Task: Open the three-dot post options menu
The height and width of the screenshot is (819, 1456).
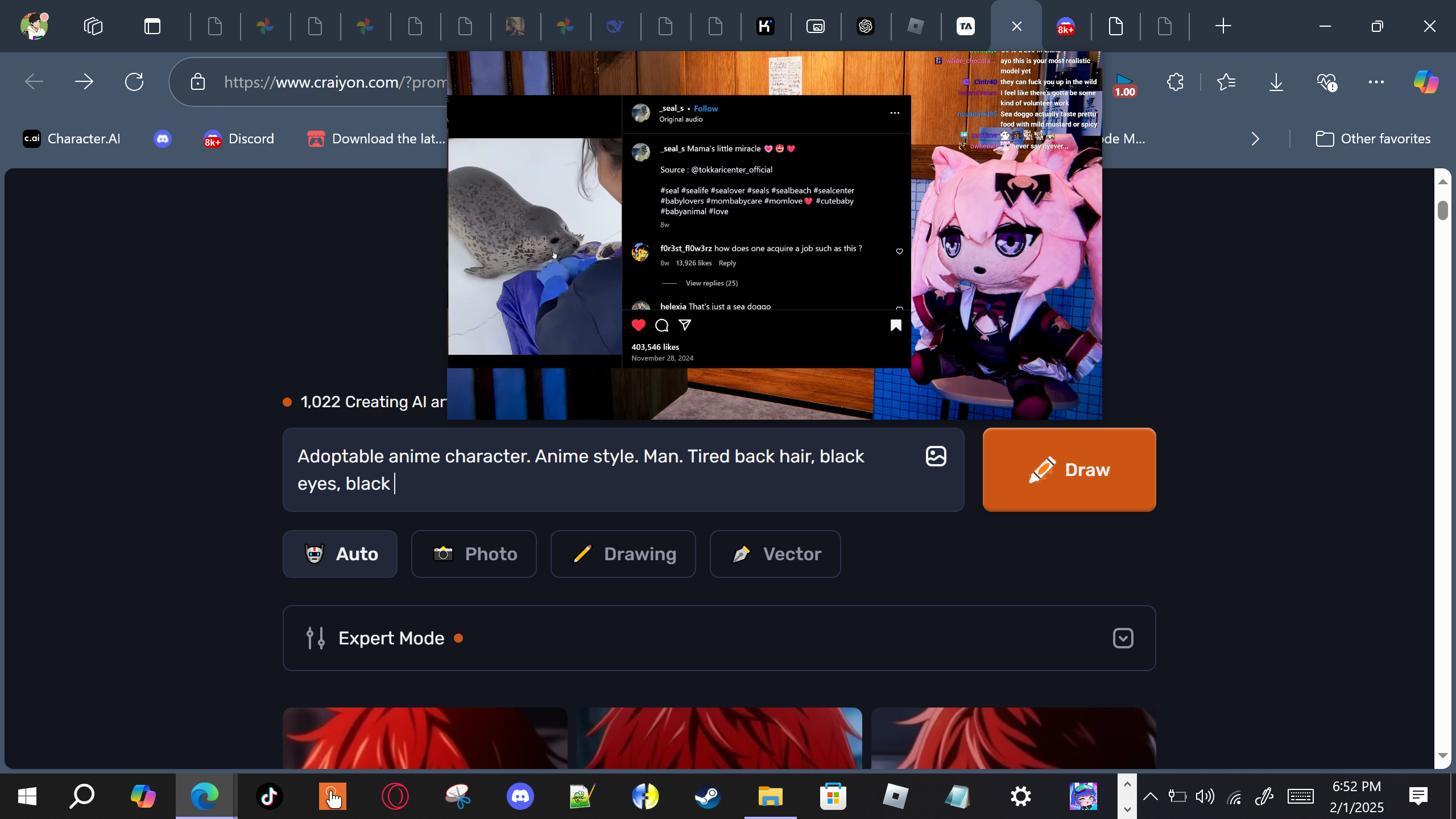Action: [x=895, y=113]
